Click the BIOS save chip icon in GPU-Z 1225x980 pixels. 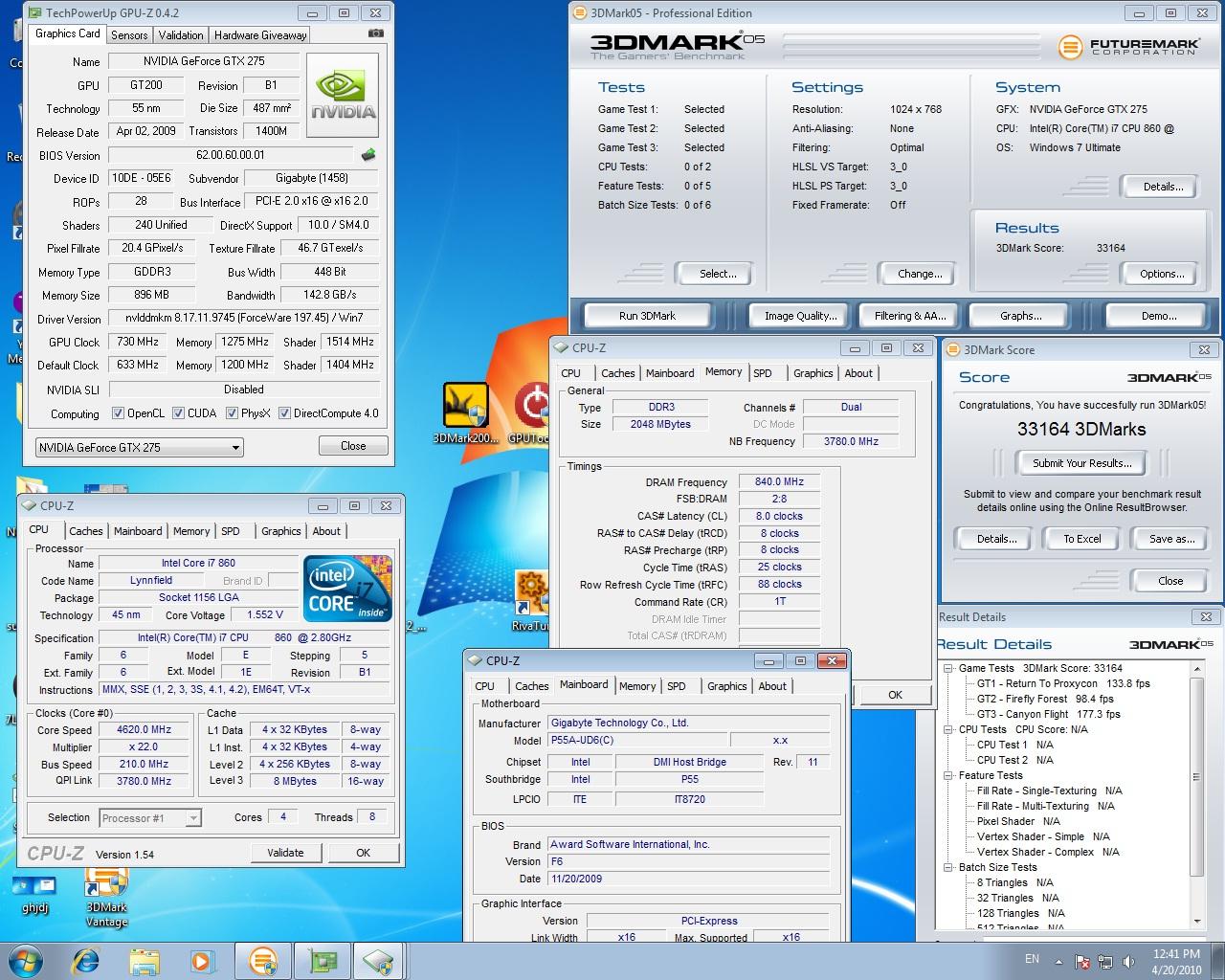368,155
